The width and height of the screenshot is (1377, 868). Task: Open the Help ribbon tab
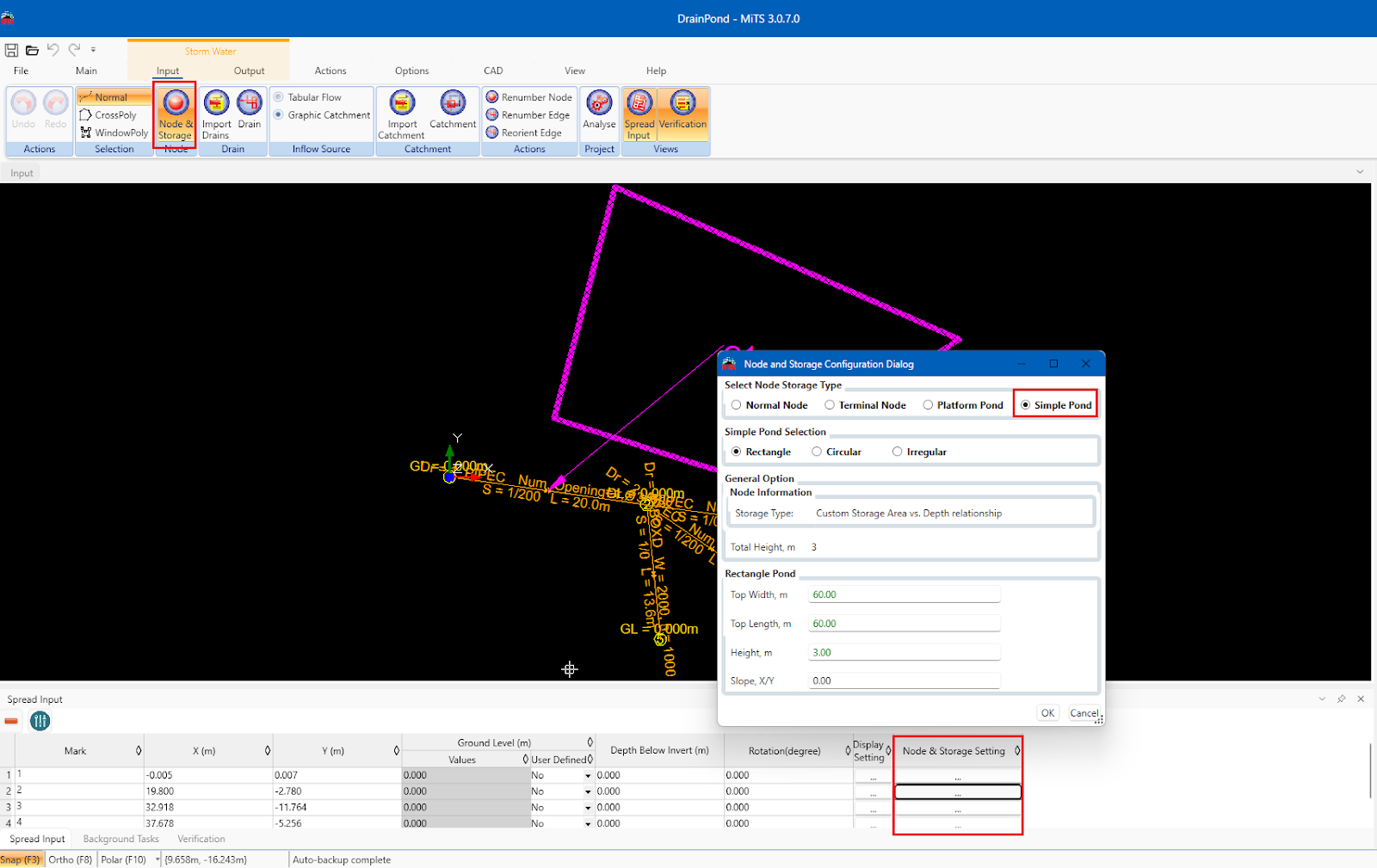656,71
